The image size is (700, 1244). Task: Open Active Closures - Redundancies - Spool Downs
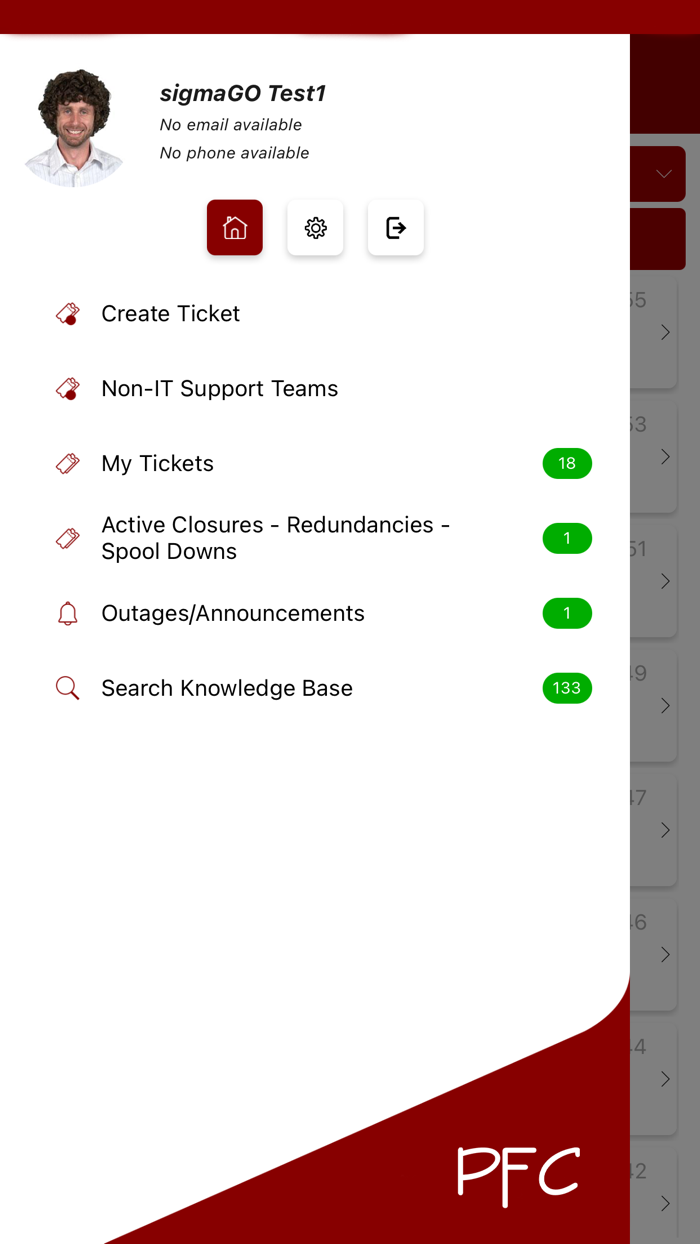[x=275, y=538]
